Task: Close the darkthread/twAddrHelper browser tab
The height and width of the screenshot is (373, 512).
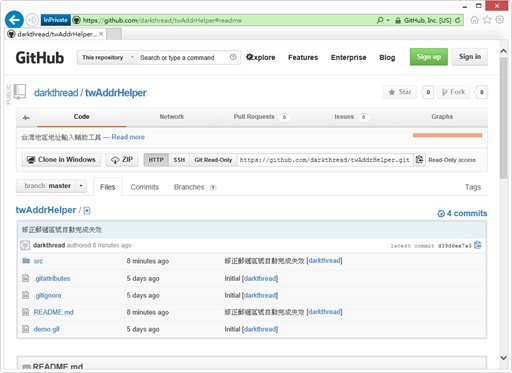Action: click(101, 34)
